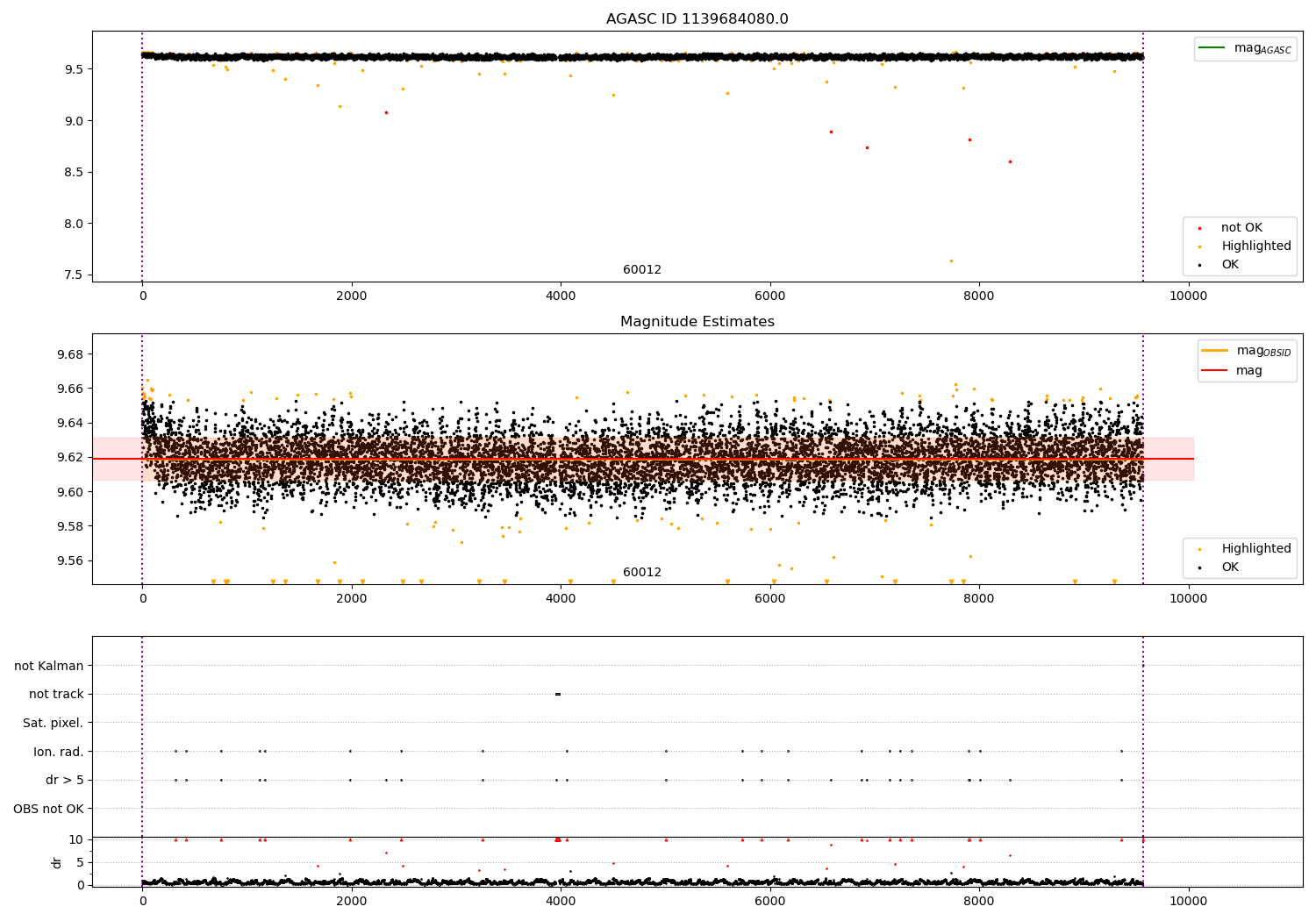Click the 8.0 tick label in the top plot
The height and width of the screenshot is (921, 1316).
(x=74, y=224)
